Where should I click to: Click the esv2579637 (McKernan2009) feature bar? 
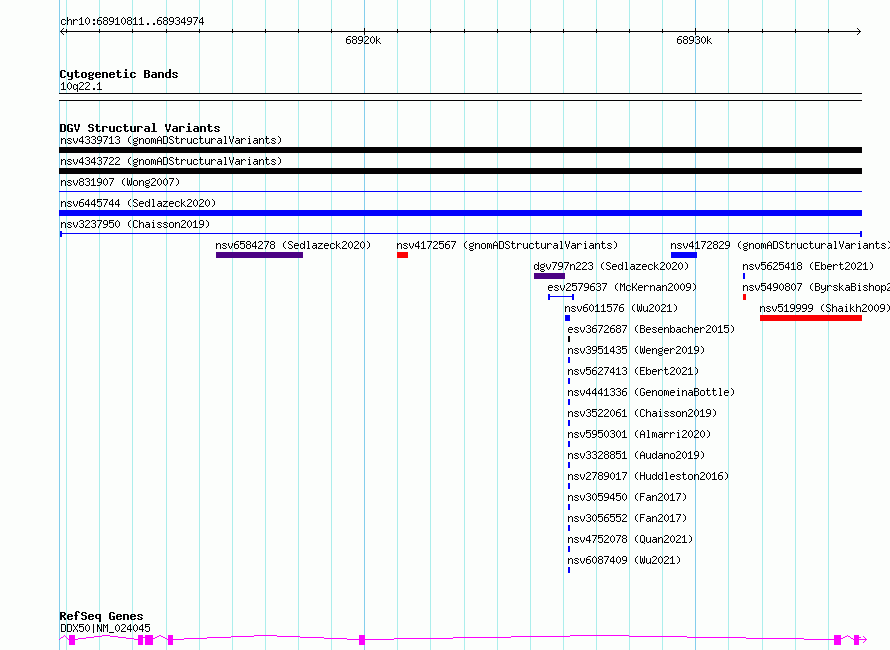tap(561, 297)
